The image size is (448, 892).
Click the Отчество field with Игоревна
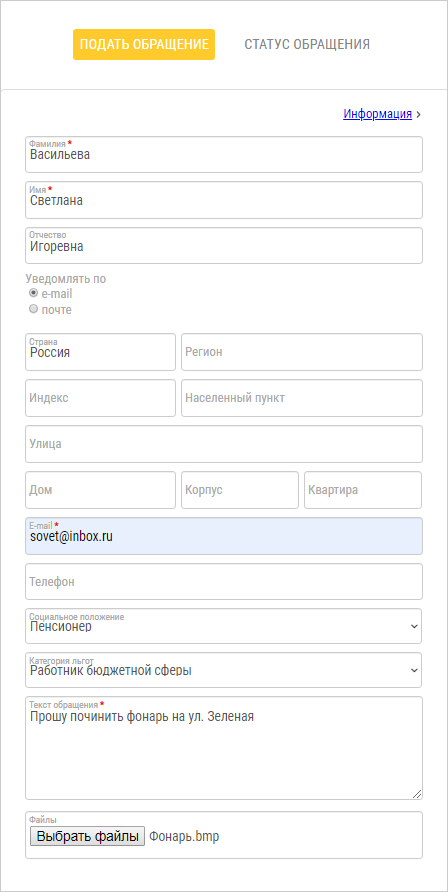[x=224, y=246]
